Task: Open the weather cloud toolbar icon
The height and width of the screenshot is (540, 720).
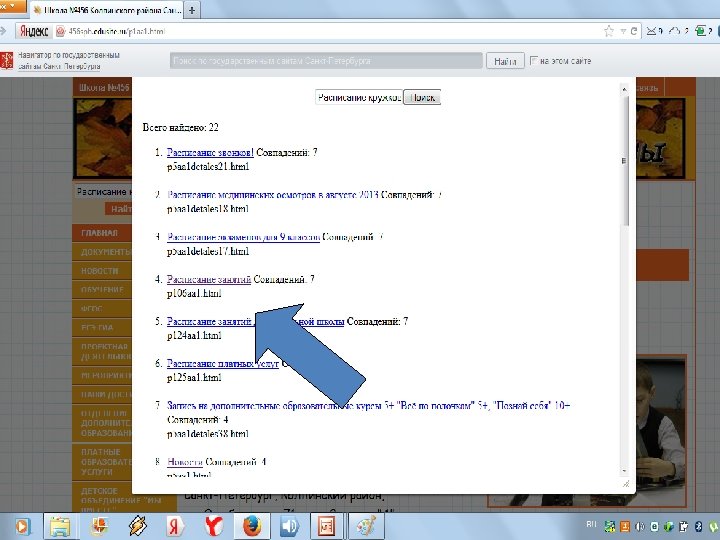Action: pos(676,31)
